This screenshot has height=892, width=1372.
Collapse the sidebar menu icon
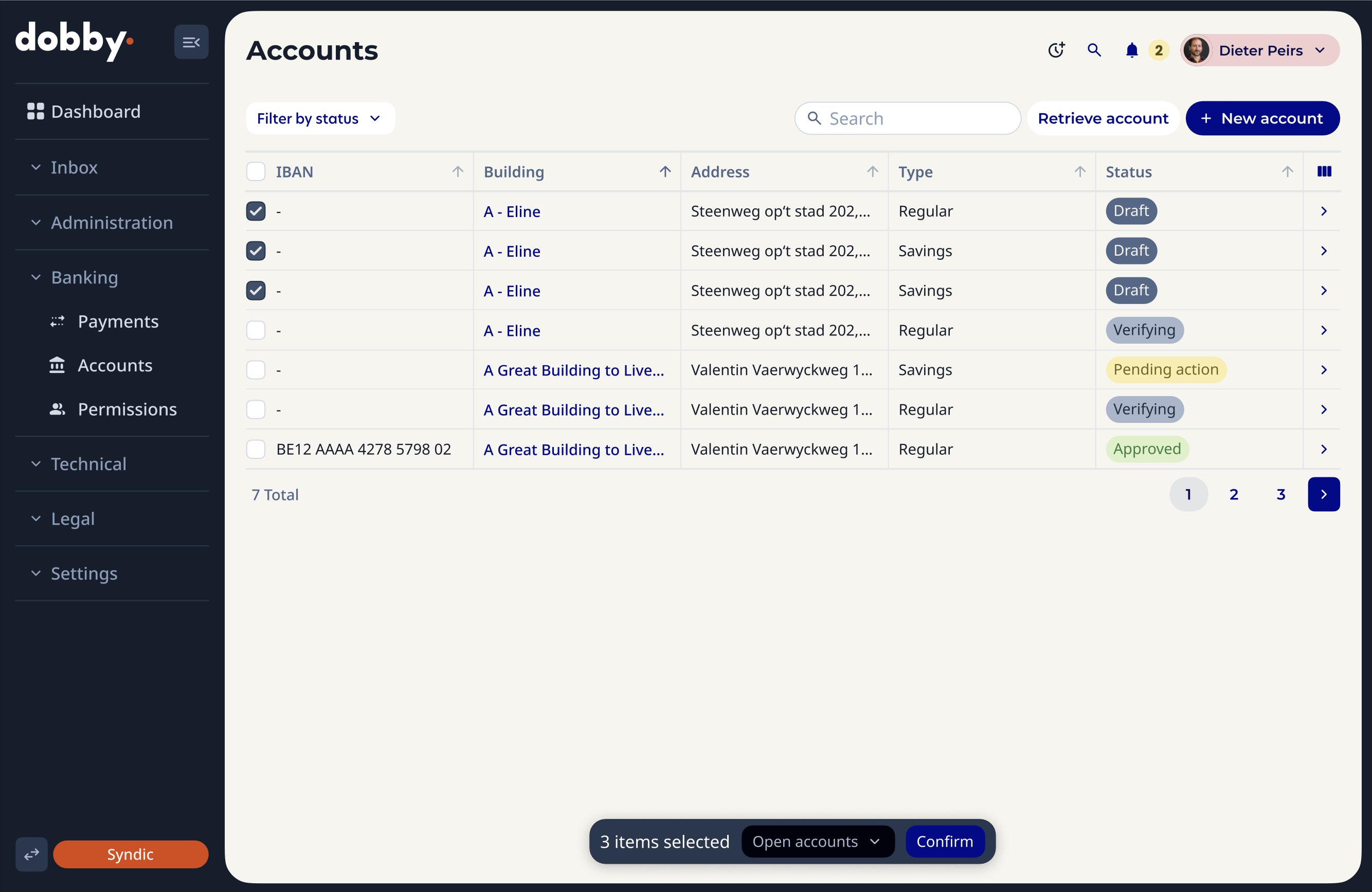click(191, 42)
